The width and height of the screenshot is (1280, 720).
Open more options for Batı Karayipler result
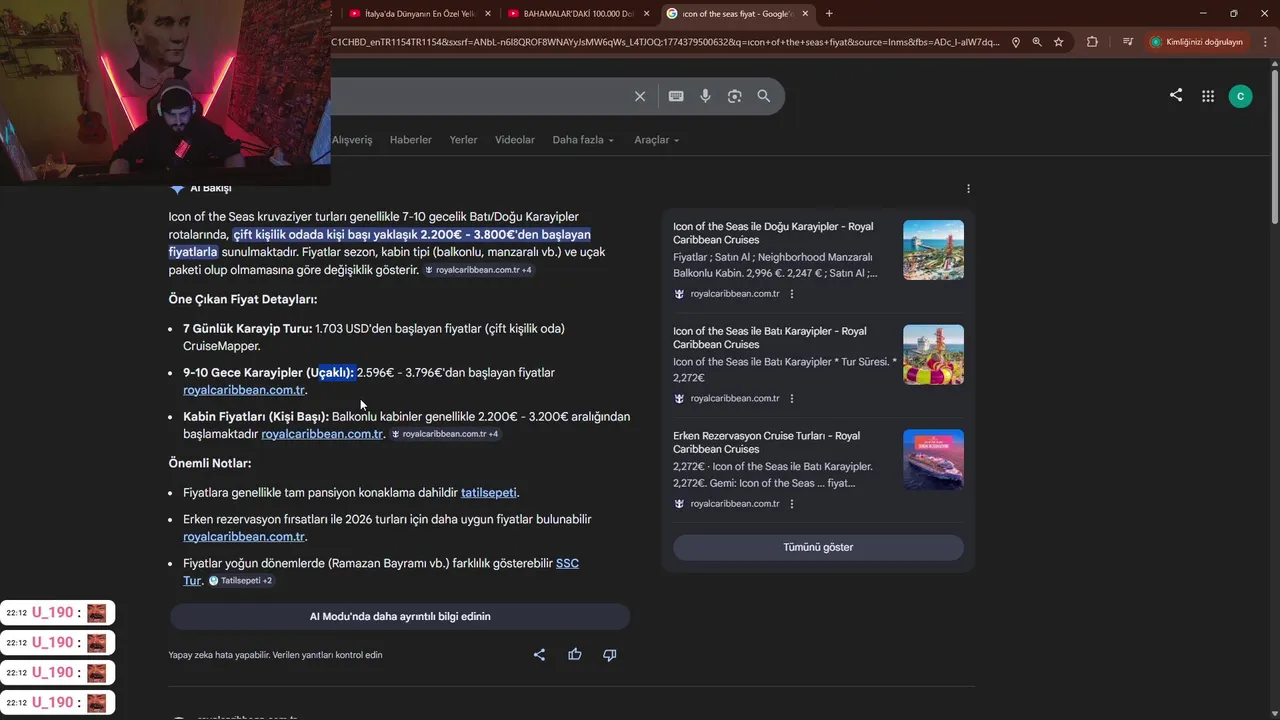point(792,398)
